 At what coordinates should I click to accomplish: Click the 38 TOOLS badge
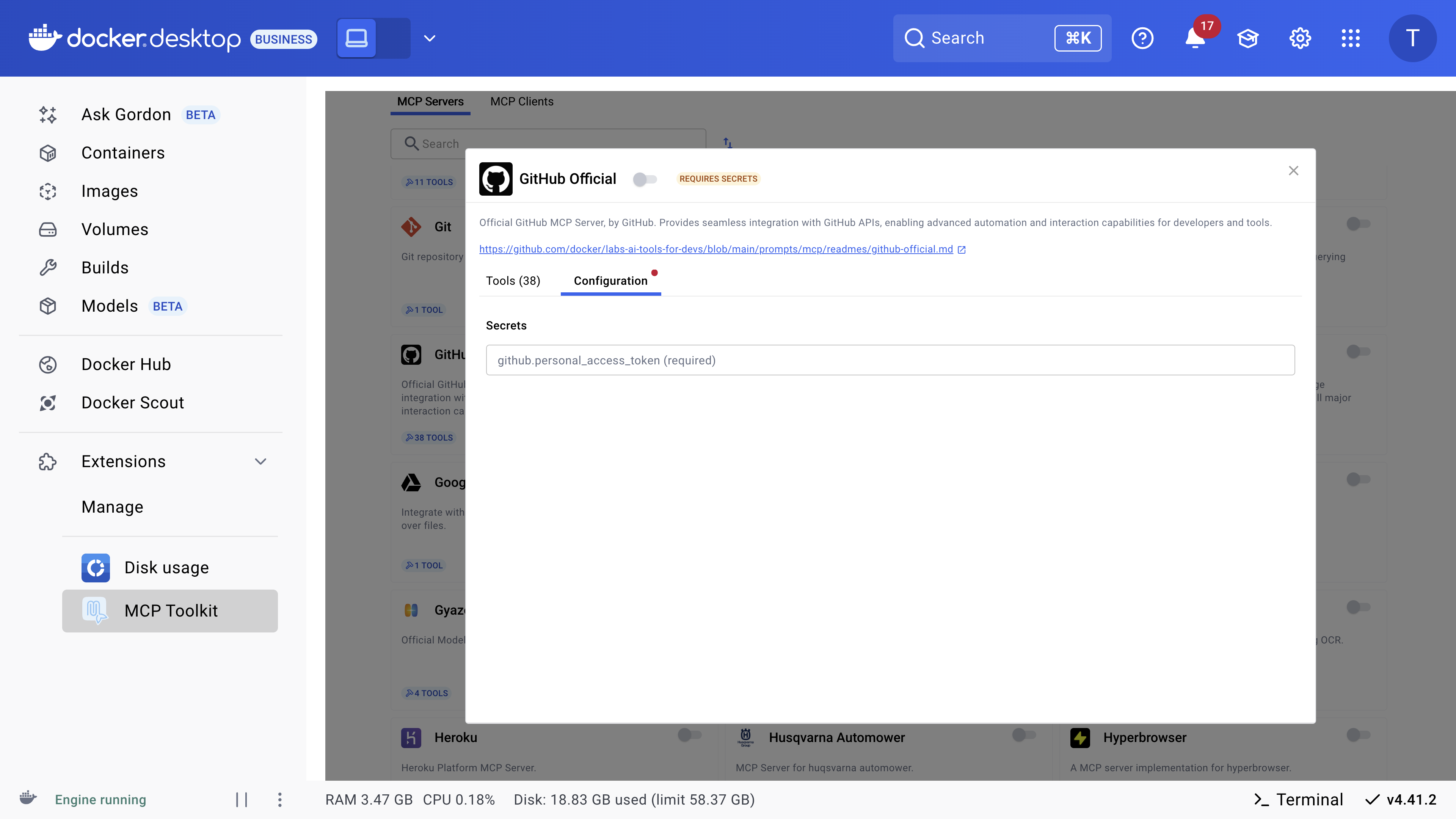tap(429, 438)
